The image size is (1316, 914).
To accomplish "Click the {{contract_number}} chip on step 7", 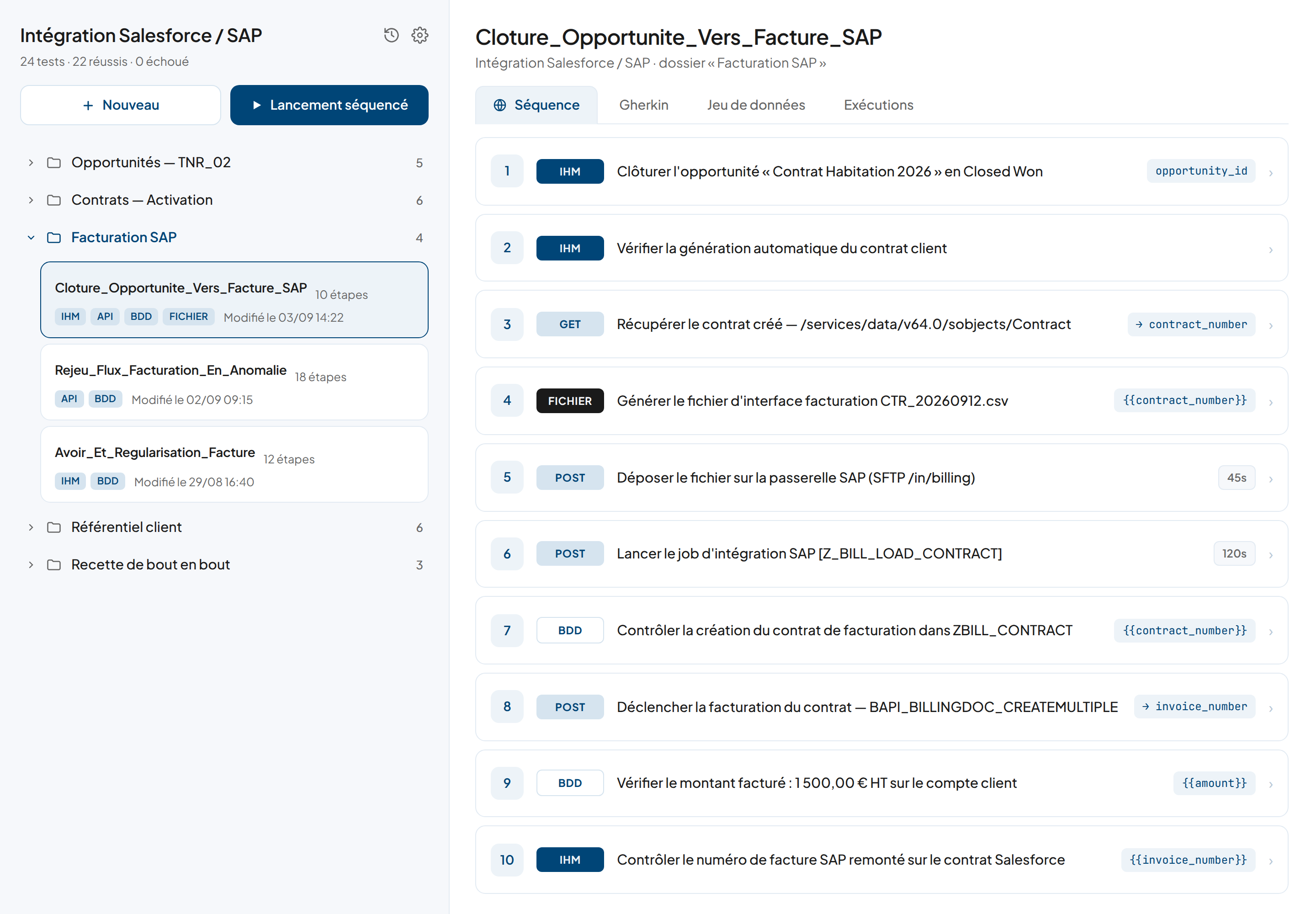I will point(1185,631).
